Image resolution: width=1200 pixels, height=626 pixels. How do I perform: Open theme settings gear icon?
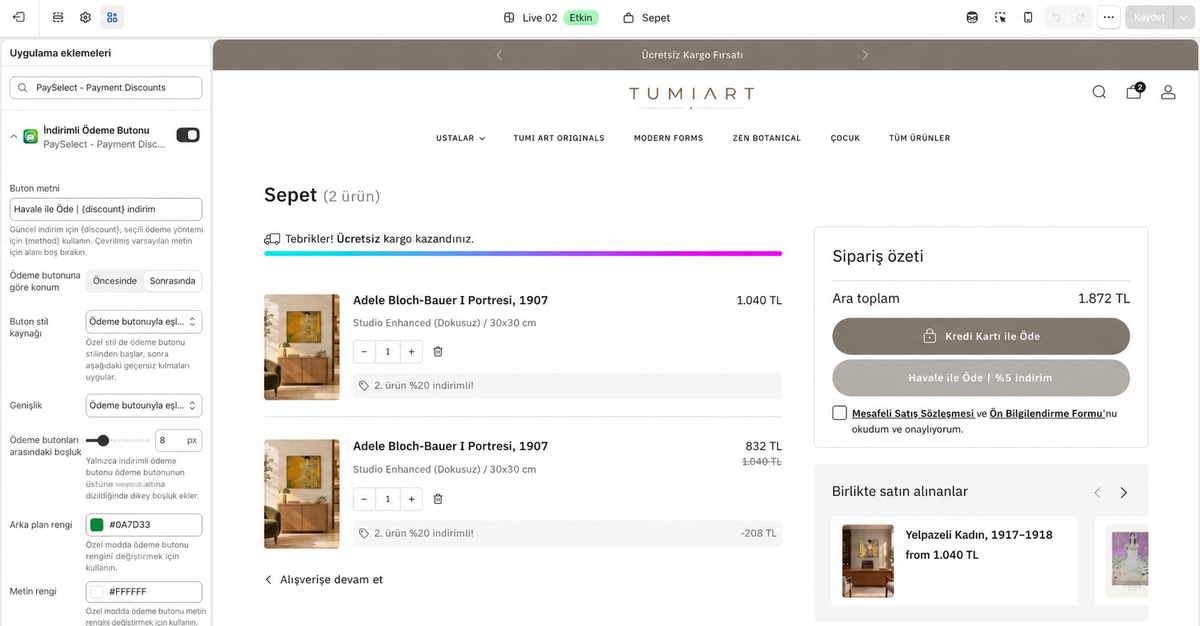[85, 17]
